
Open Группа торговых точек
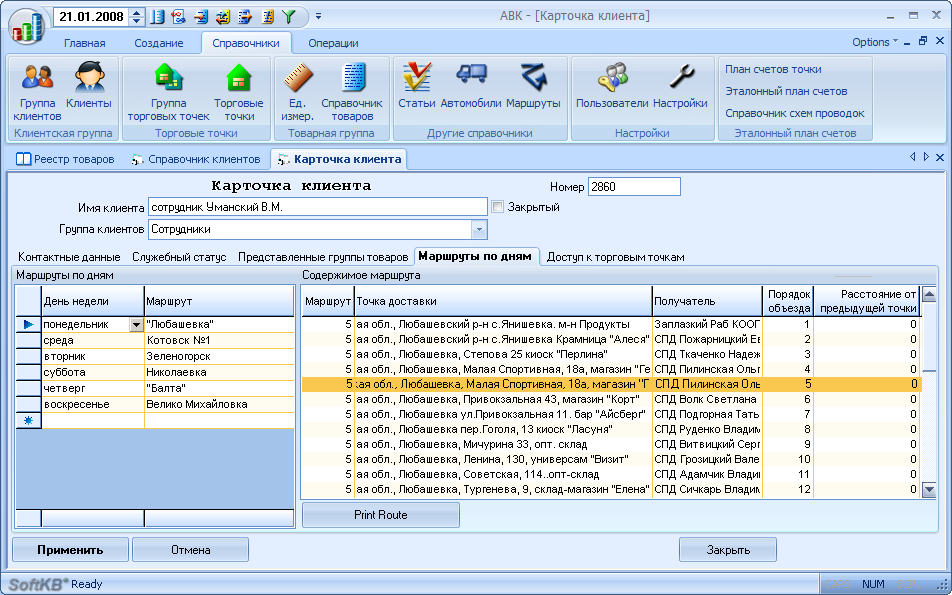tap(168, 92)
